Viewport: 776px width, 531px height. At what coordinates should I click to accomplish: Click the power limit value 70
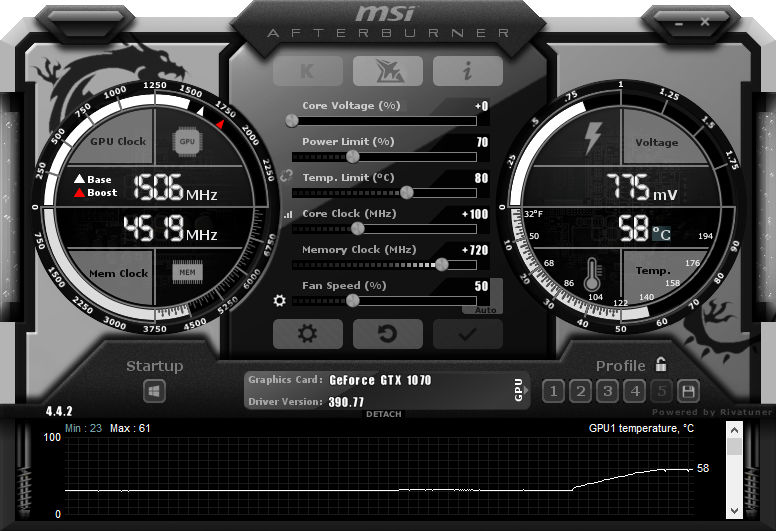pos(482,143)
